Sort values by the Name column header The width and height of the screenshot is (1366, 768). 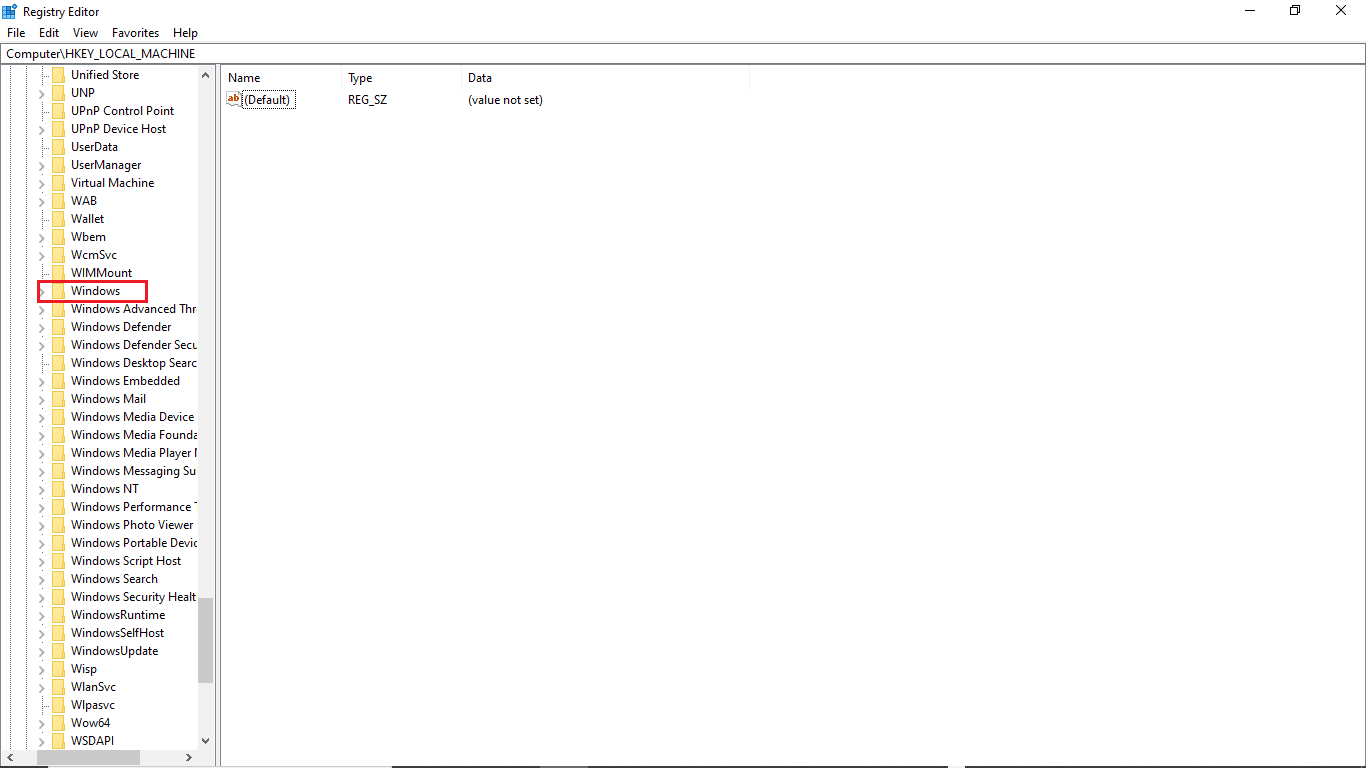click(x=282, y=78)
